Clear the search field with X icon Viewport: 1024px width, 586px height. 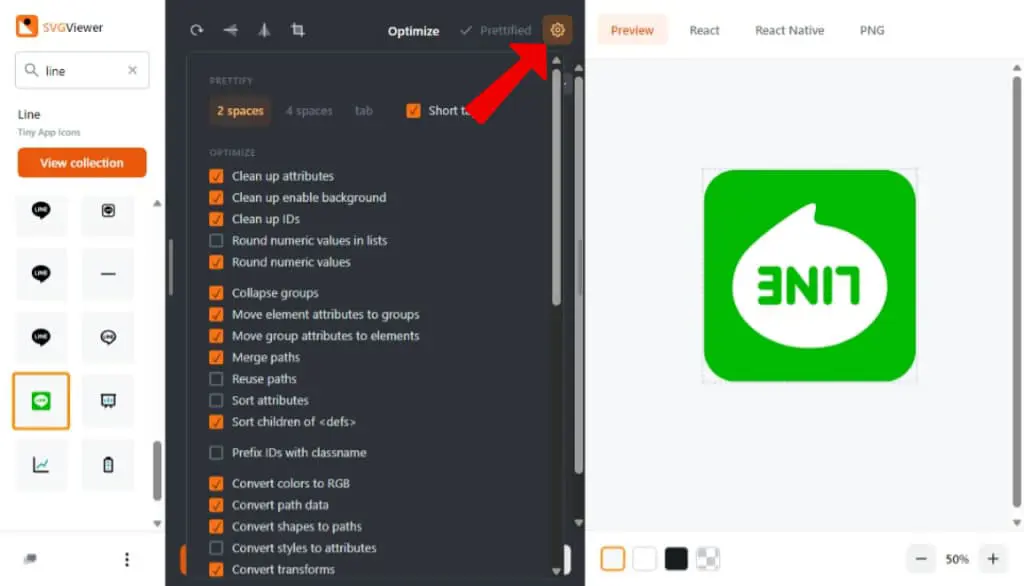point(133,70)
